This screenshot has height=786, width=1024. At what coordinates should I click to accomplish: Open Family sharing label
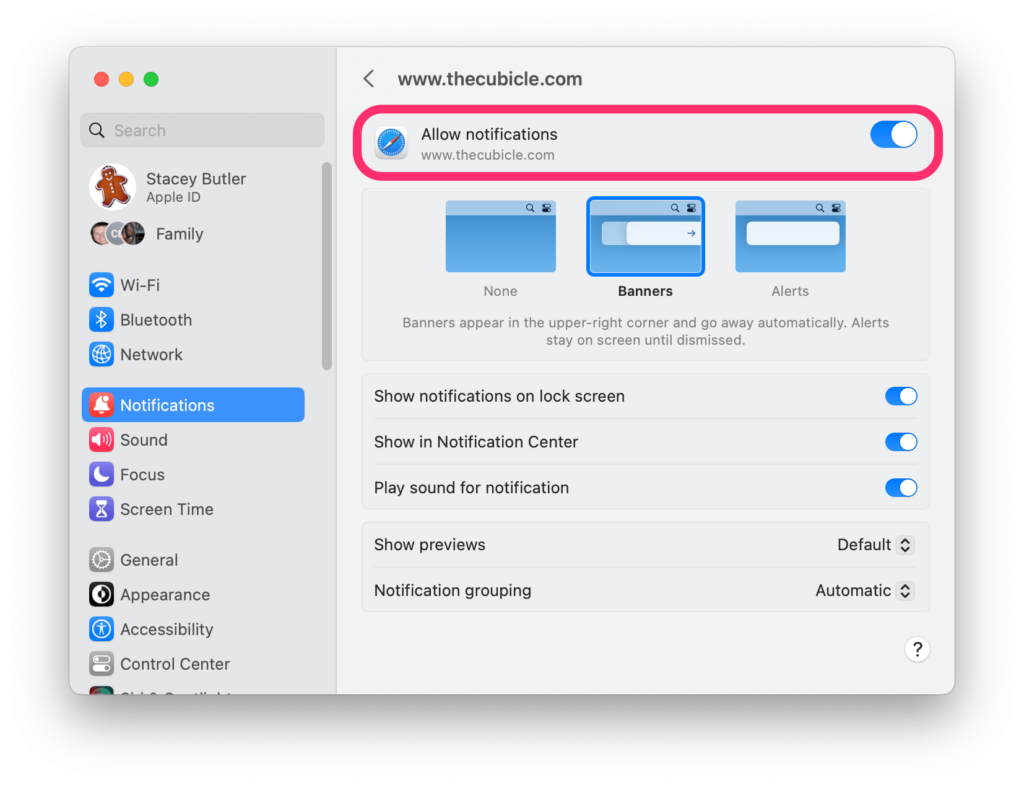[x=180, y=234]
